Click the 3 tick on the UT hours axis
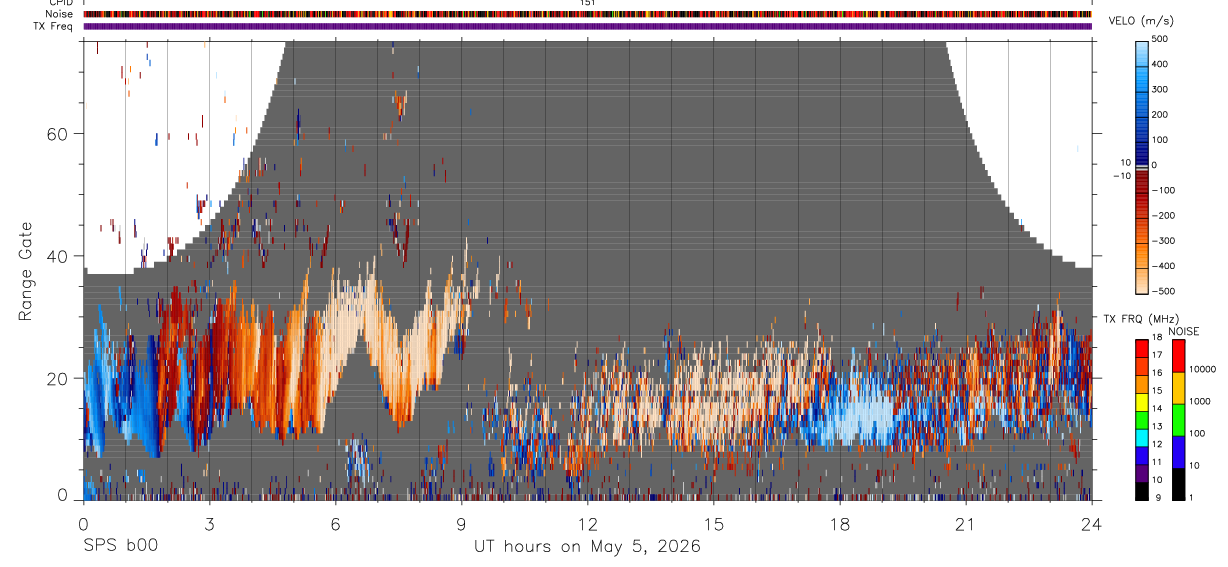This screenshot has width=1228, height=567. [x=209, y=523]
